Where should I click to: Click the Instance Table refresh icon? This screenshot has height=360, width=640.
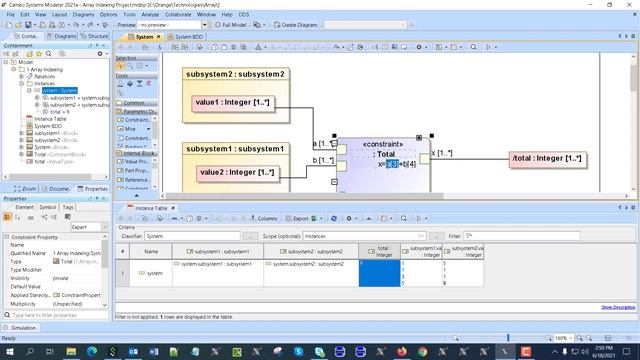(334, 218)
